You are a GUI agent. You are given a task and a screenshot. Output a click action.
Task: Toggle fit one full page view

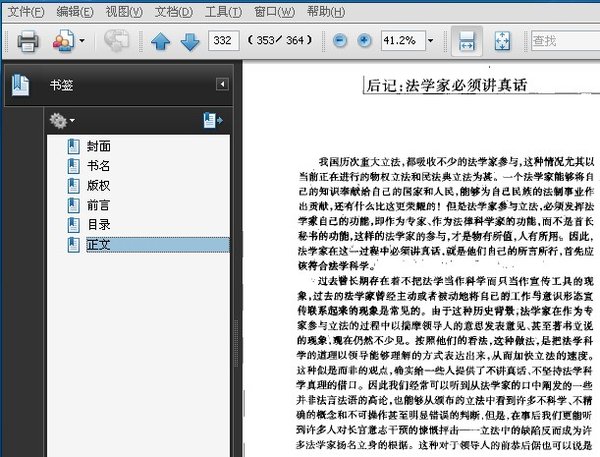coord(502,41)
